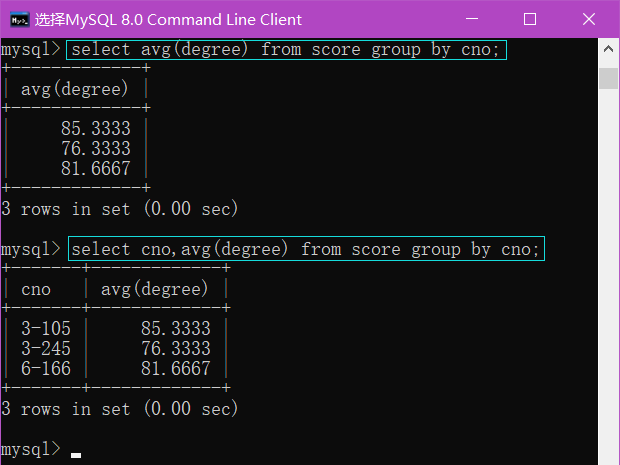Click the 3-245 cell
Screen dimensions: 620x465
tap(46, 349)
